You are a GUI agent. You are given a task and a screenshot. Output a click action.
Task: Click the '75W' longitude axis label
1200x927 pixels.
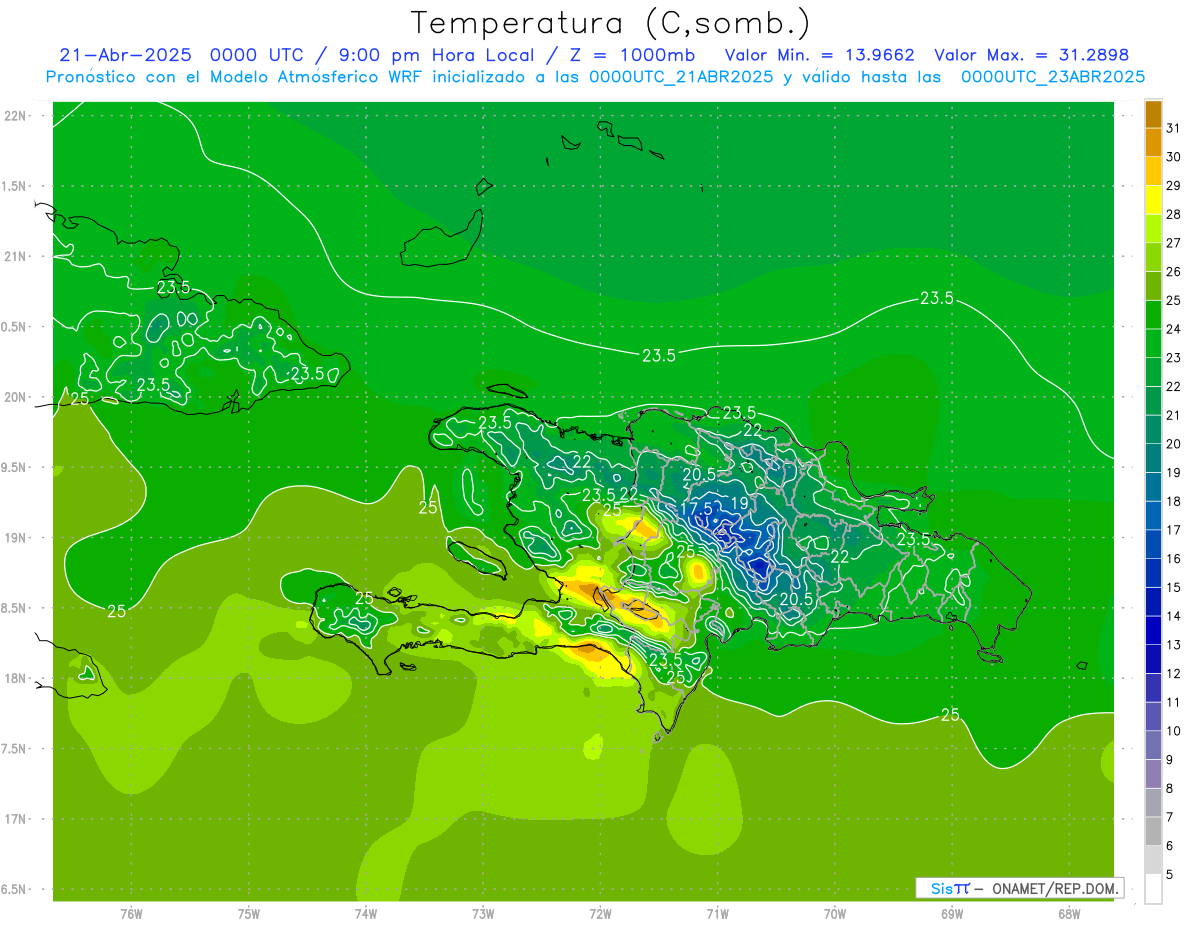(x=249, y=914)
